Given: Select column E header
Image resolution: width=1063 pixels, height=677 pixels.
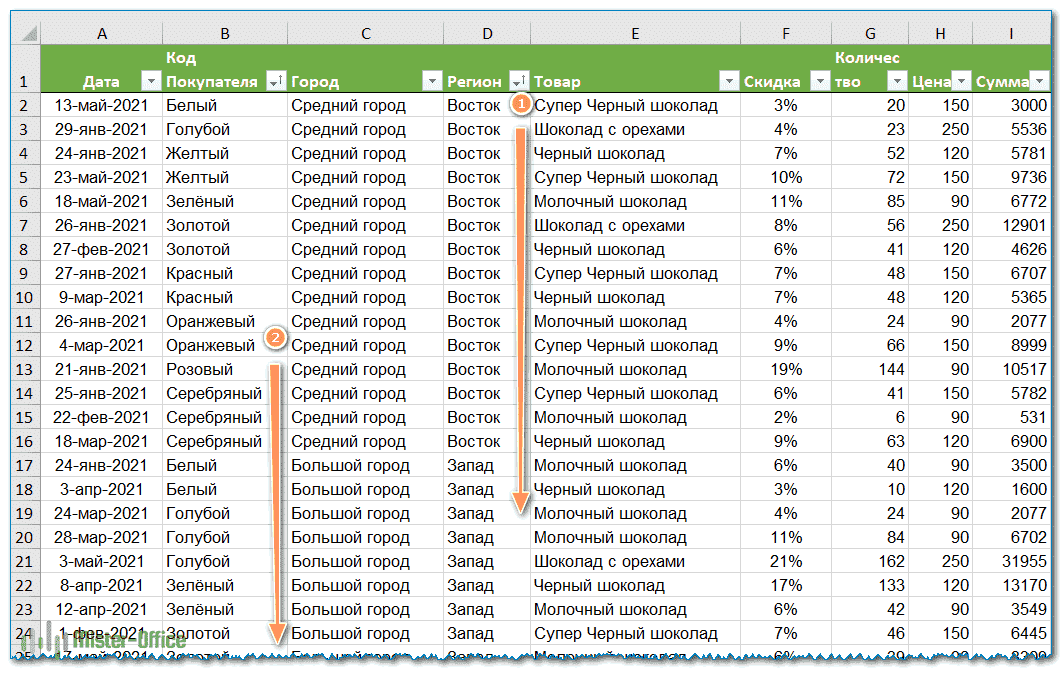Looking at the screenshot, I should point(635,34).
